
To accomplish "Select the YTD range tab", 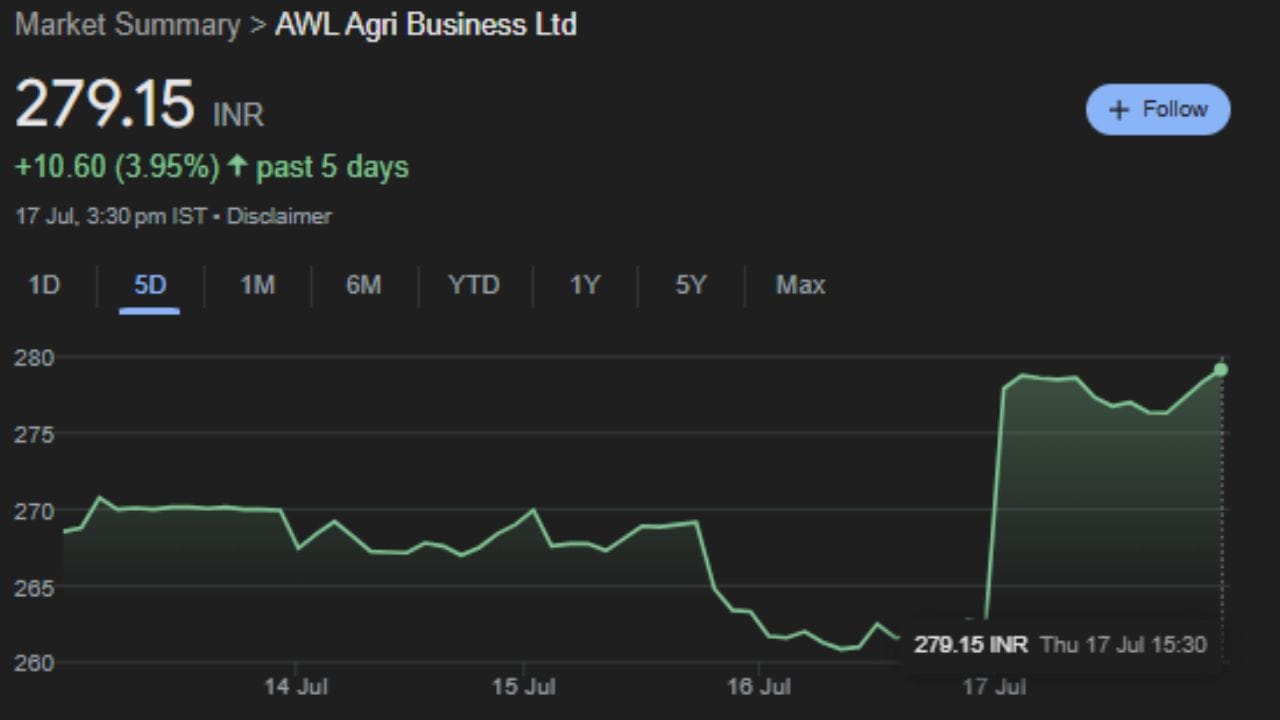I will (473, 285).
